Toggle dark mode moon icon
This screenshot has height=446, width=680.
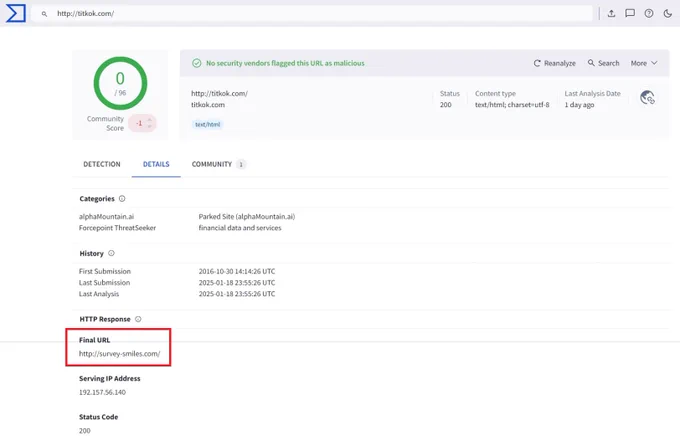click(668, 13)
